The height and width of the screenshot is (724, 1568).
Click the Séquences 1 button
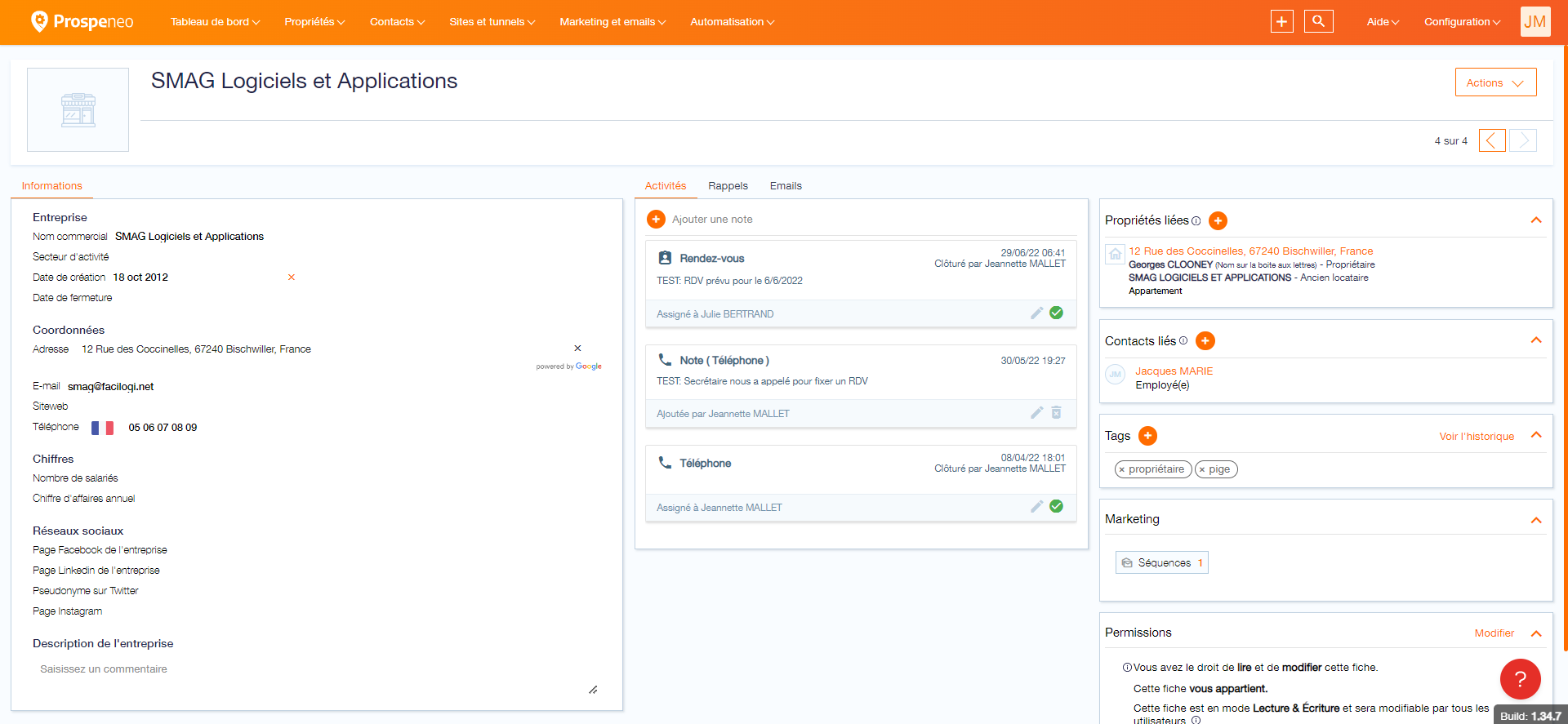[1161, 562]
